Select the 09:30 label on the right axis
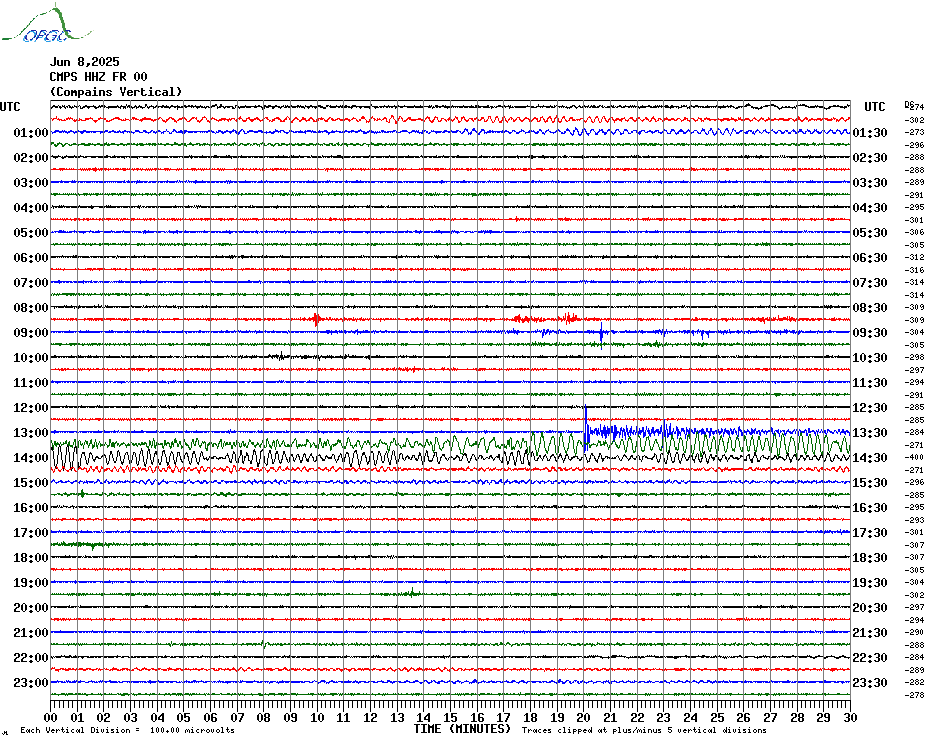Viewport: 930px width, 744px height. (x=870, y=332)
